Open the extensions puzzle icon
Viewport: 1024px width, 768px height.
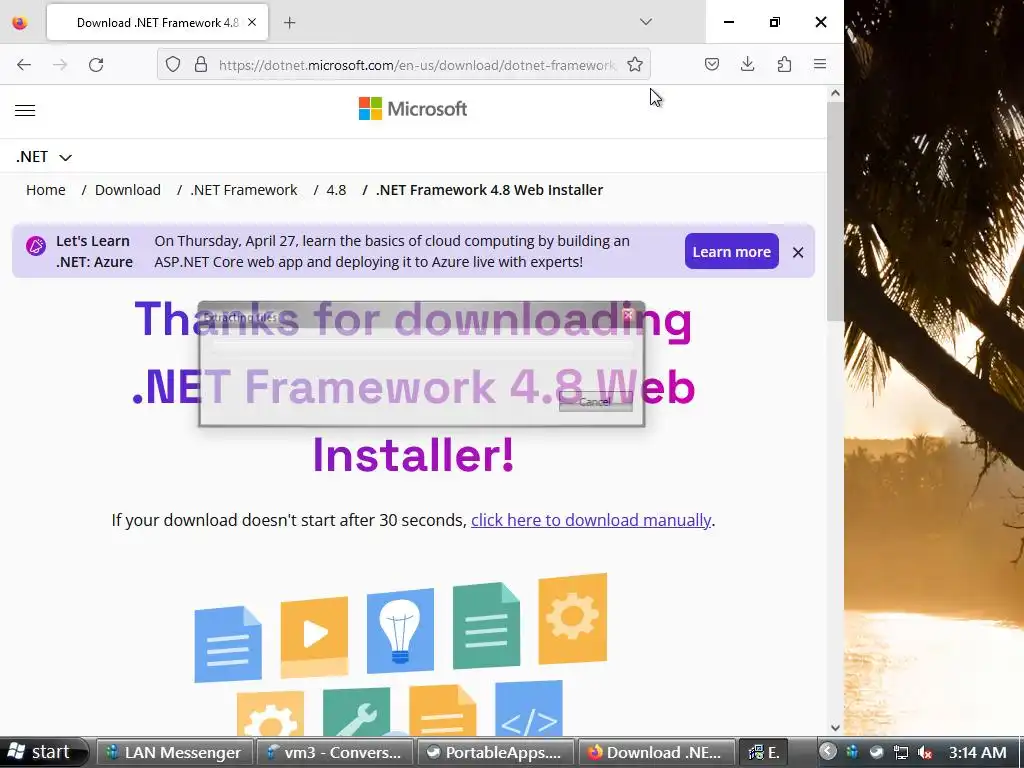click(784, 64)
